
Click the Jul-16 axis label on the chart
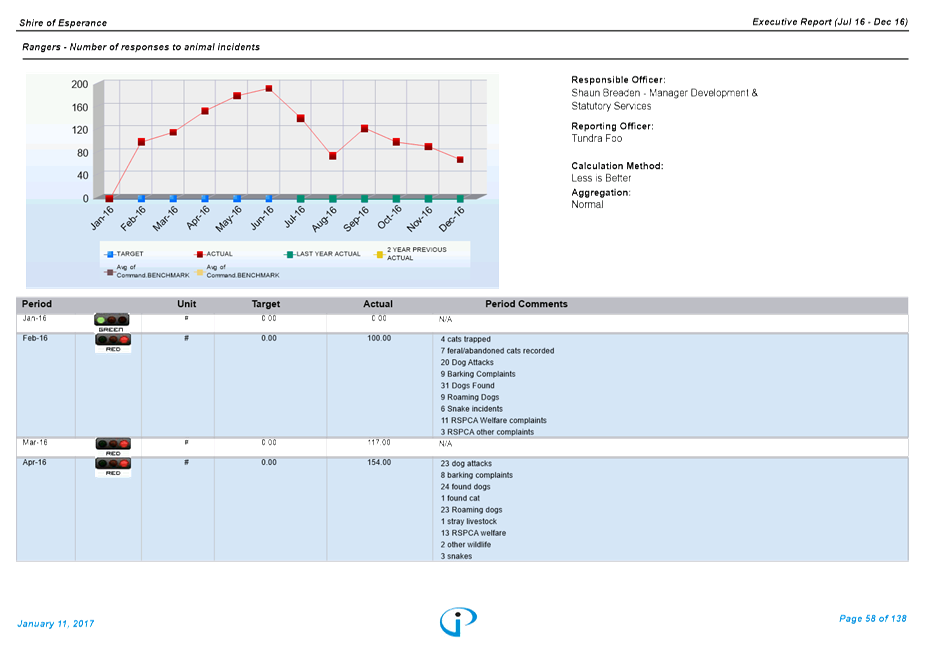[294, 216]
